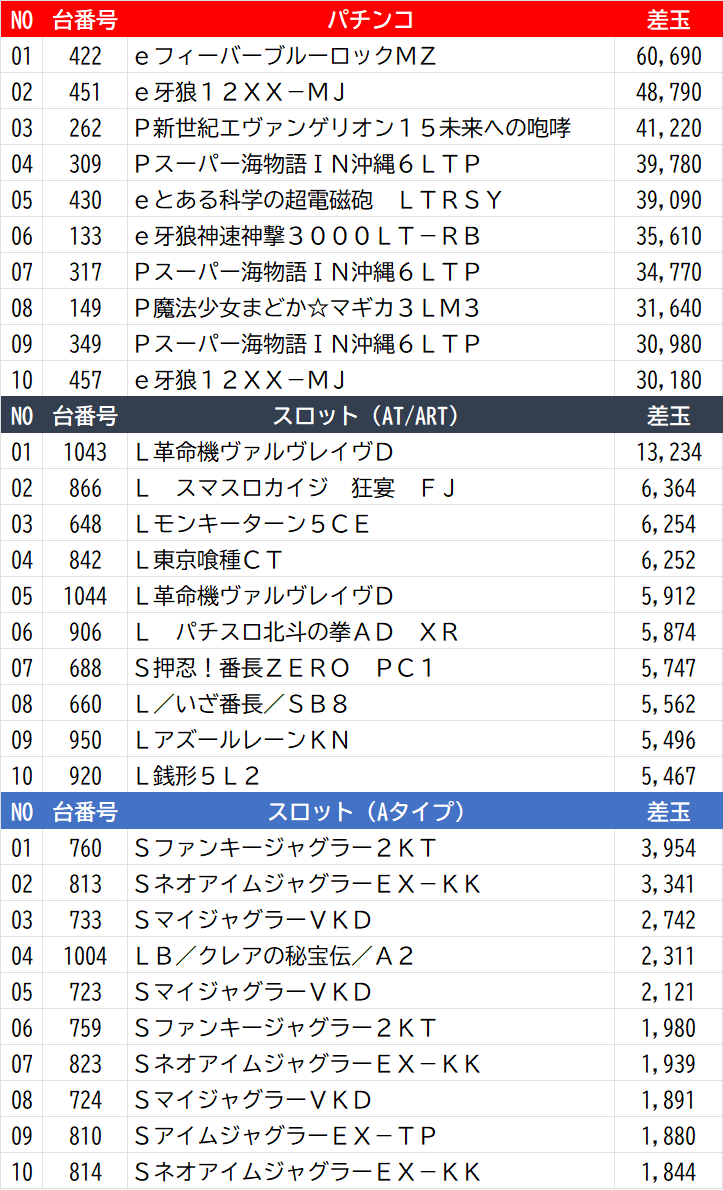
Task: Click machine number 733
Action: tap(85, 921)
